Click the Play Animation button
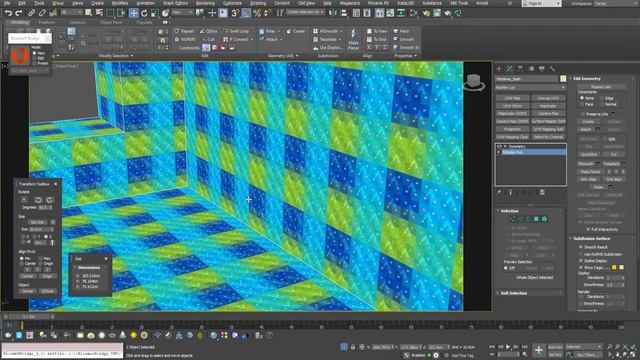This screenshot has width=640, height=360. click(508, 347)
